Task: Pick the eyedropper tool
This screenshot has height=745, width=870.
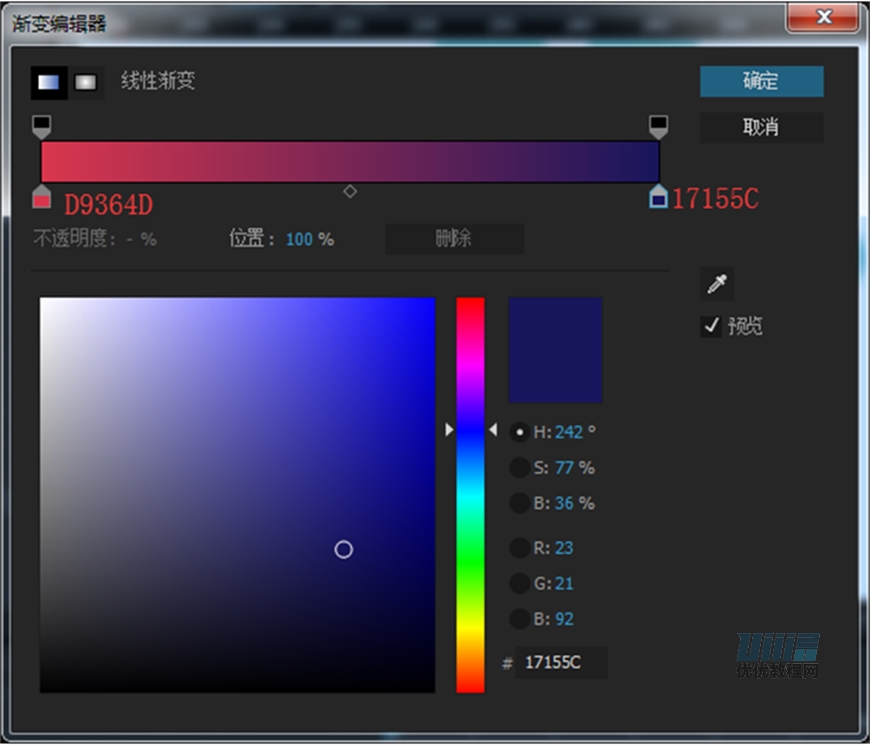Action: [x=716, y=285]
